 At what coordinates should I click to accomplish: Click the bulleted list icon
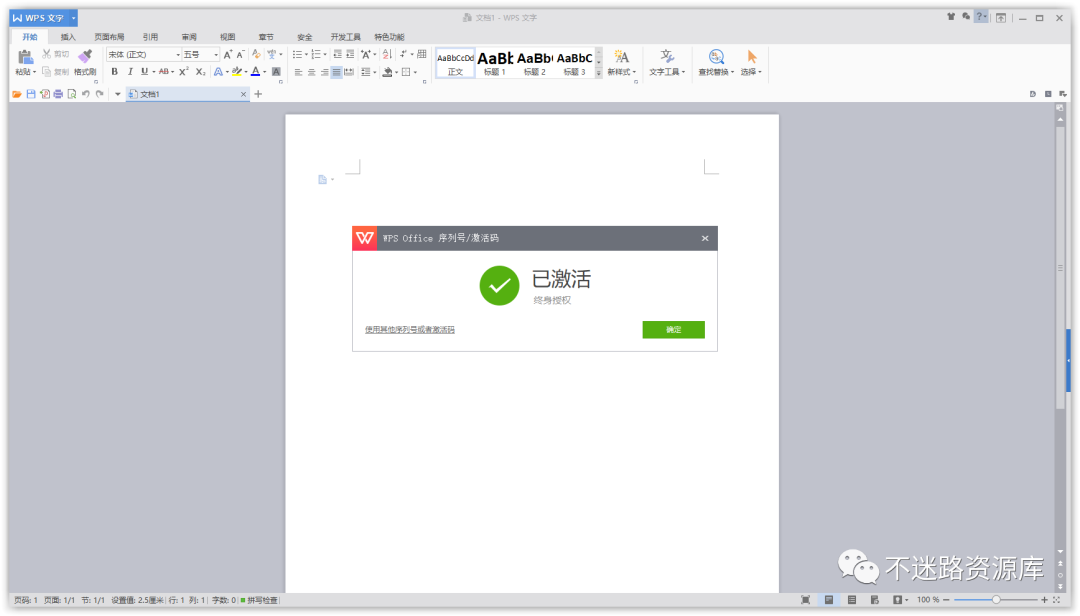point(297,54)
